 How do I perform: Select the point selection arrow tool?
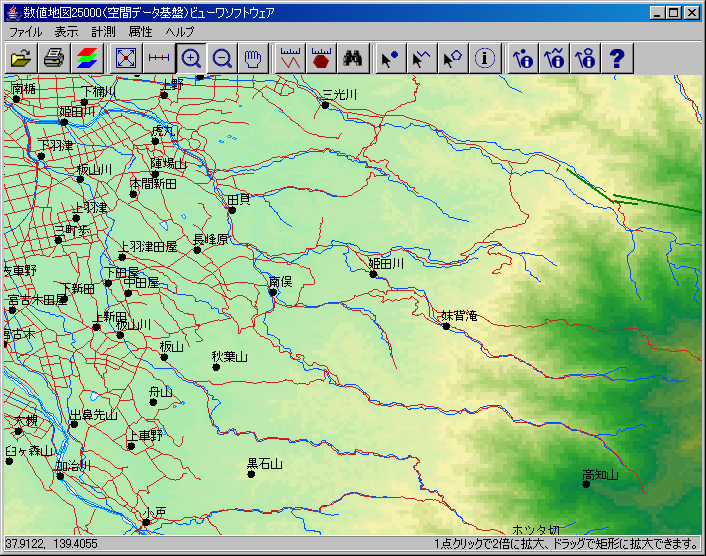pyautogui.click(x=390, y=59)
